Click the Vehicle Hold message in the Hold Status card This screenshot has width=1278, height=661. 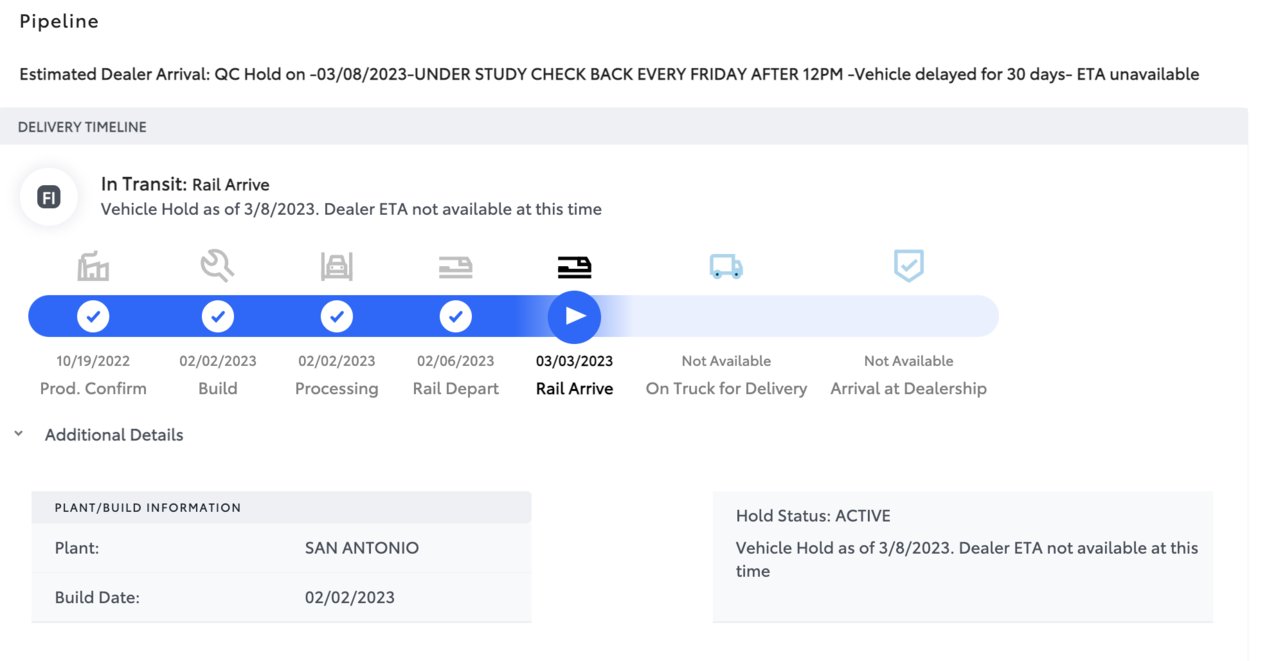coord(967,560)
